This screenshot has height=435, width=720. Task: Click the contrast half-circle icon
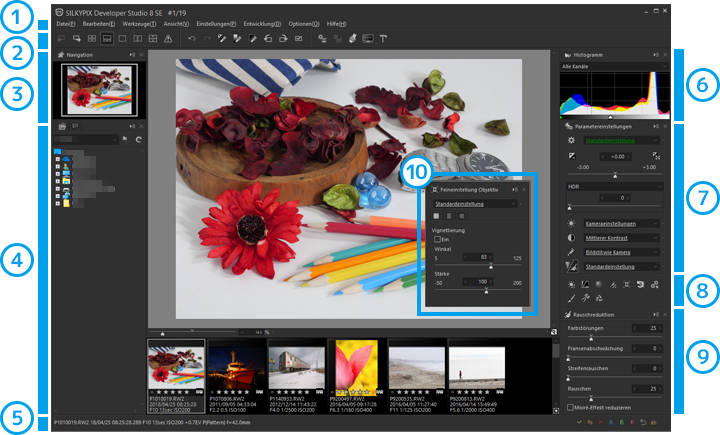[570, 238]
